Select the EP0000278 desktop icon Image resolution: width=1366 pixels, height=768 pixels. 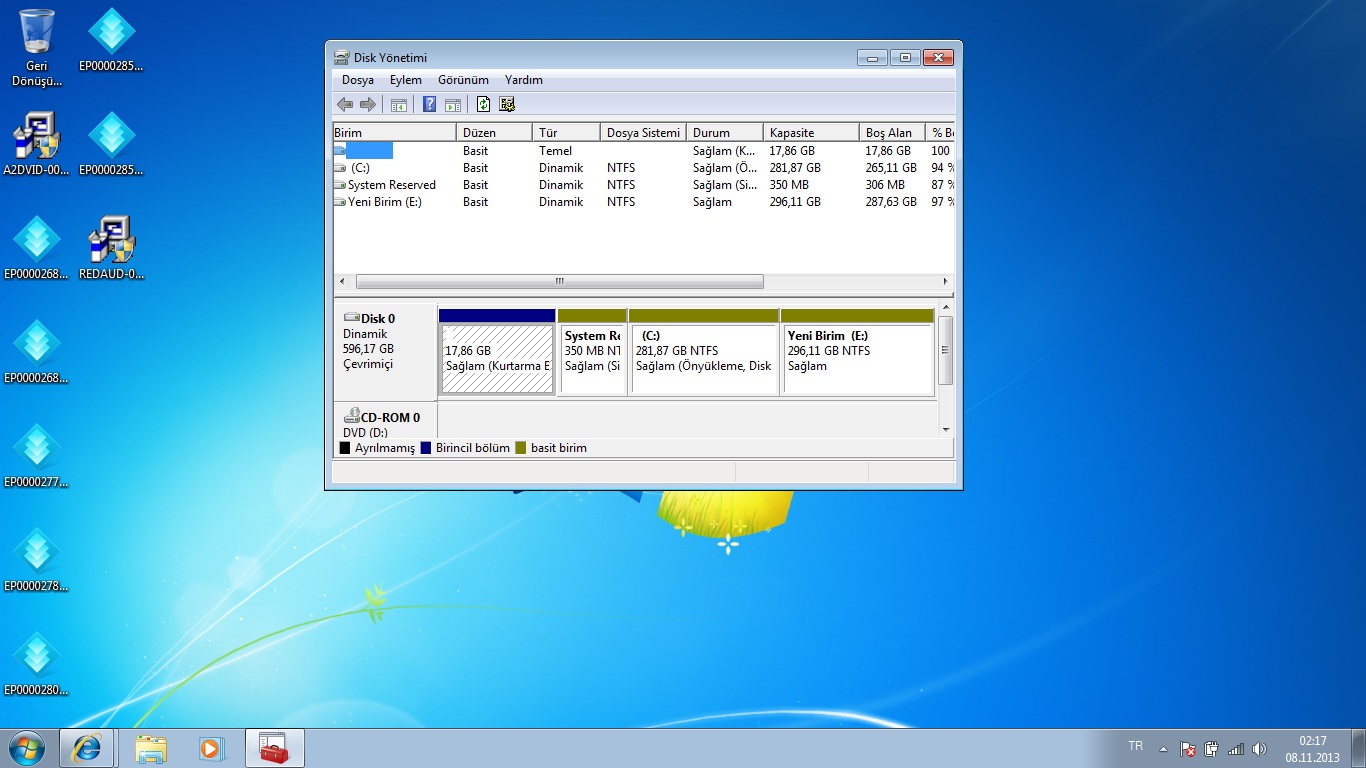(37, 560)
